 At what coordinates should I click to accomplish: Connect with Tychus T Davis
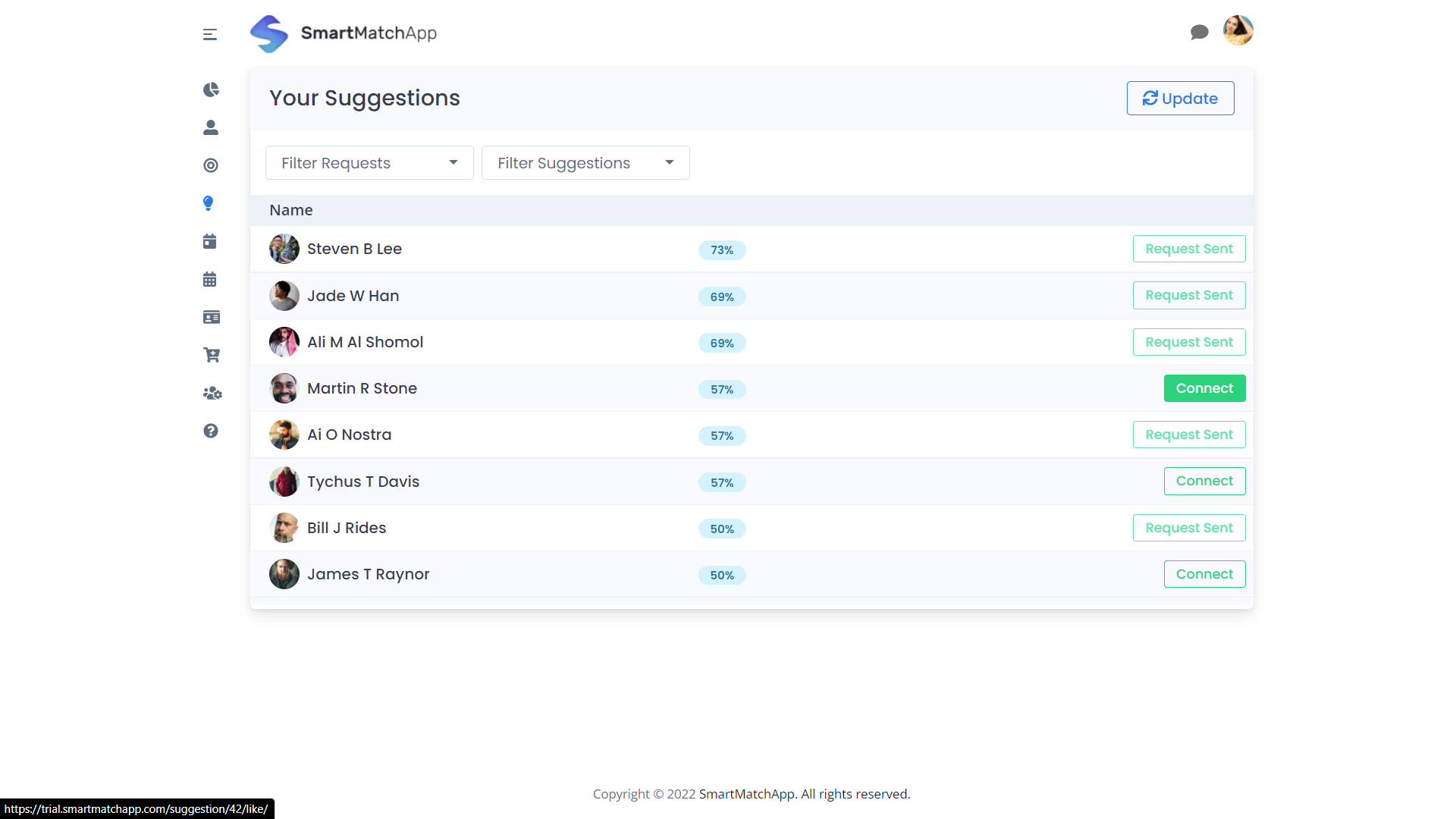coord(1204,481)
